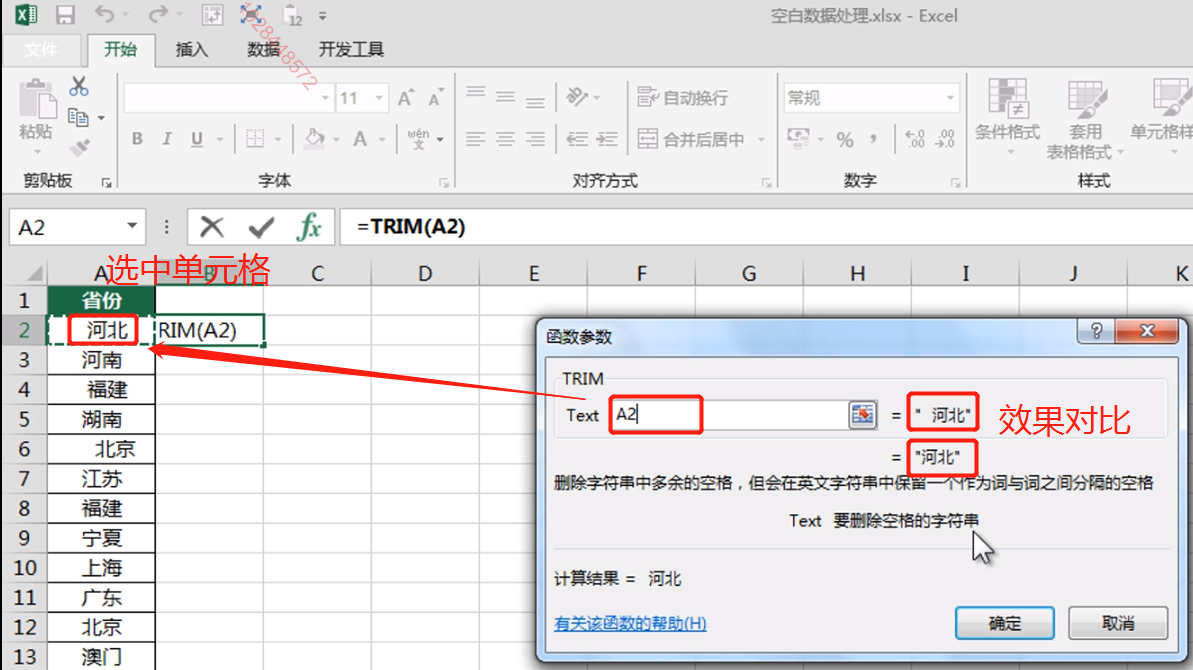This screenshot has height=670, width=1193.
Task: Click the enter checkmark in formula bar
Action: pyautogui.click(x=261, y=227)
